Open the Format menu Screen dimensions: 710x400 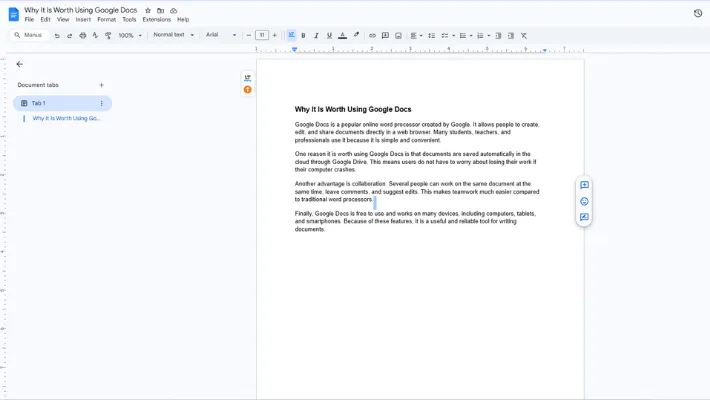point(106,19)
